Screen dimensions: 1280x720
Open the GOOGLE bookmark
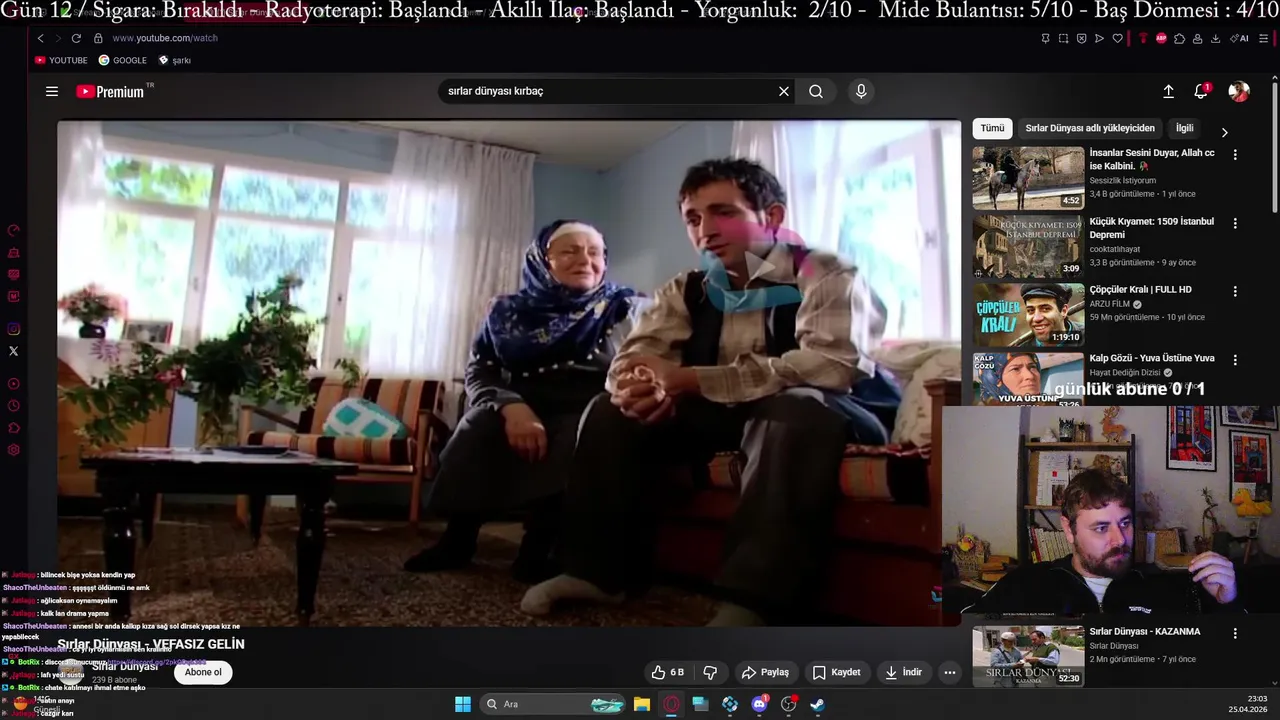tap(122, 60)
